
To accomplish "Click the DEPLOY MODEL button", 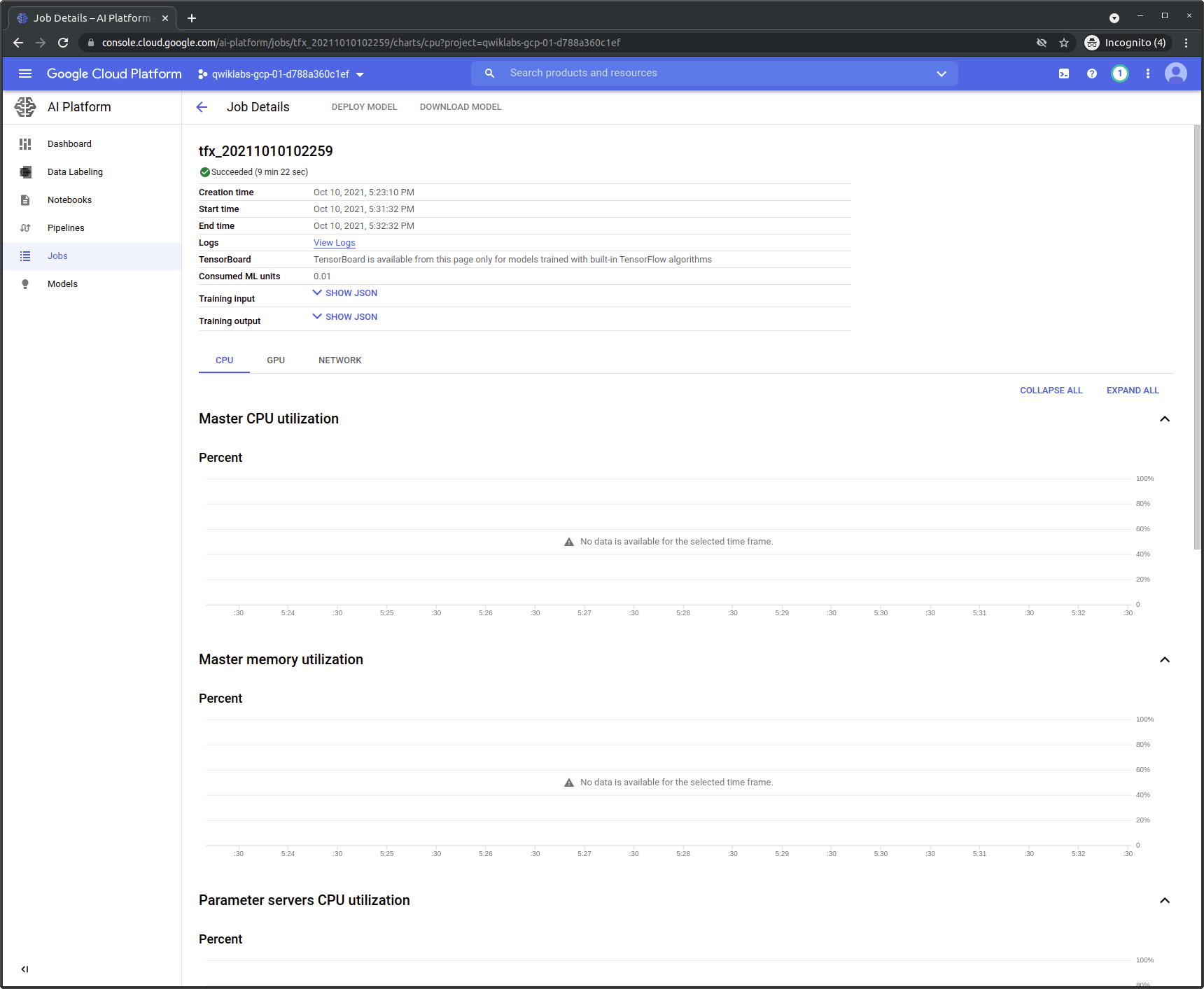I will (364, 107).
